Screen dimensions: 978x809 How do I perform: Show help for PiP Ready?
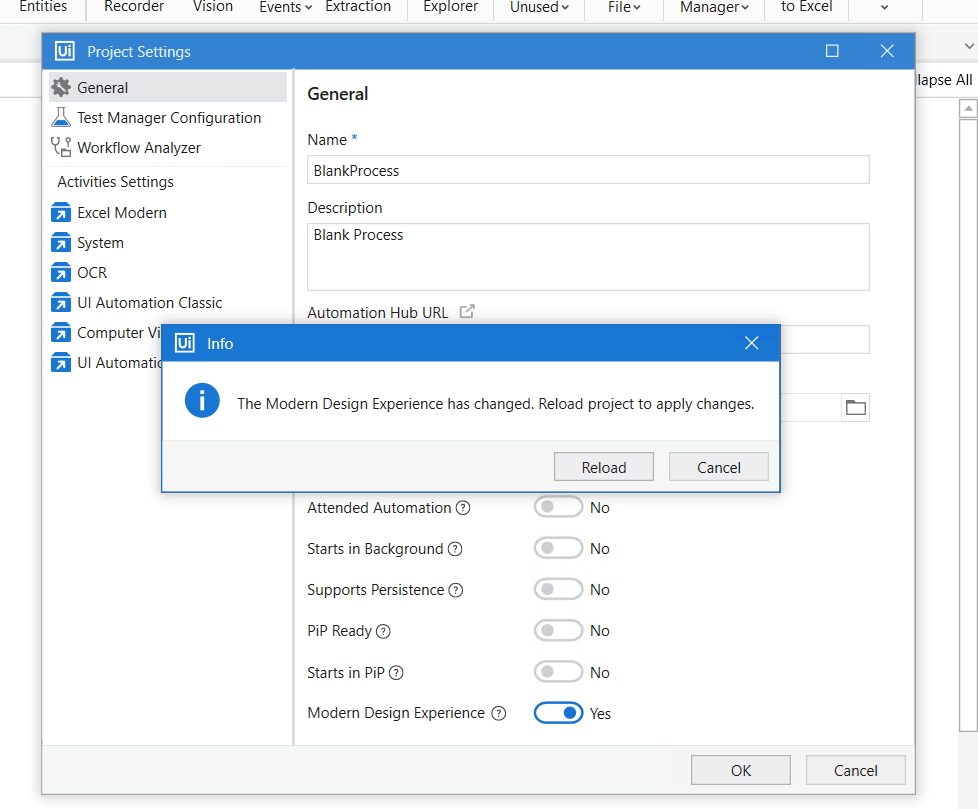click(x=383, y=631)
